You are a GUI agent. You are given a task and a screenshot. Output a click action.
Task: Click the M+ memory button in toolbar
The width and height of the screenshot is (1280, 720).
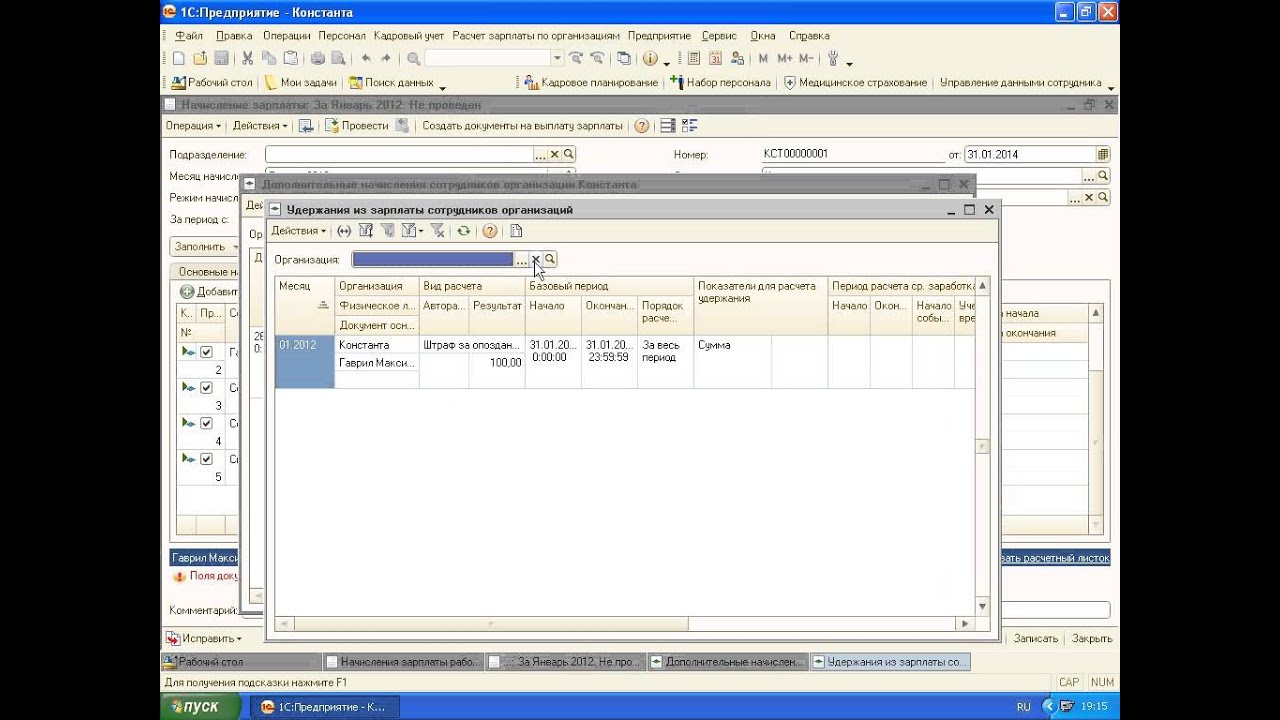coord(785,59)
